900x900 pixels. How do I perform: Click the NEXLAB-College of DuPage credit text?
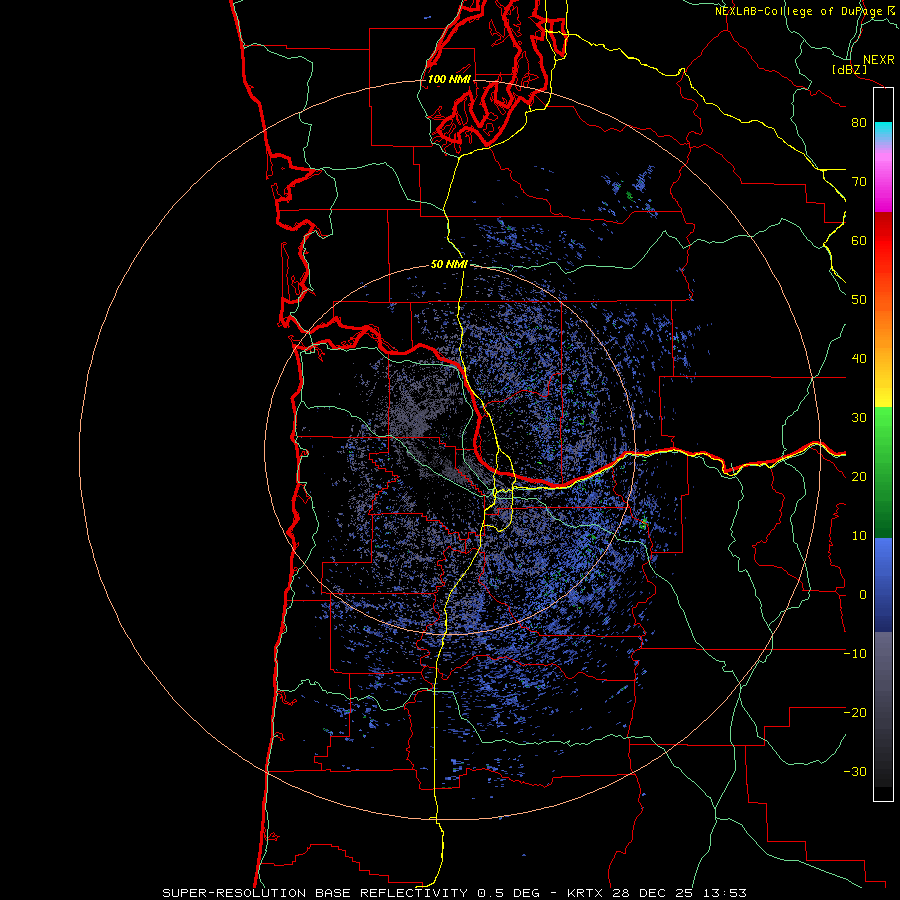coord(799,11)
